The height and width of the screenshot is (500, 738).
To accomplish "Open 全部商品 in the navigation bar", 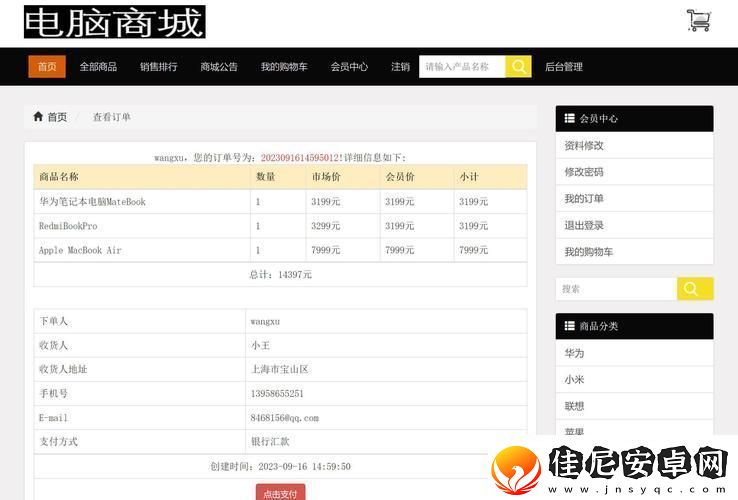I will tap(98, 66).
